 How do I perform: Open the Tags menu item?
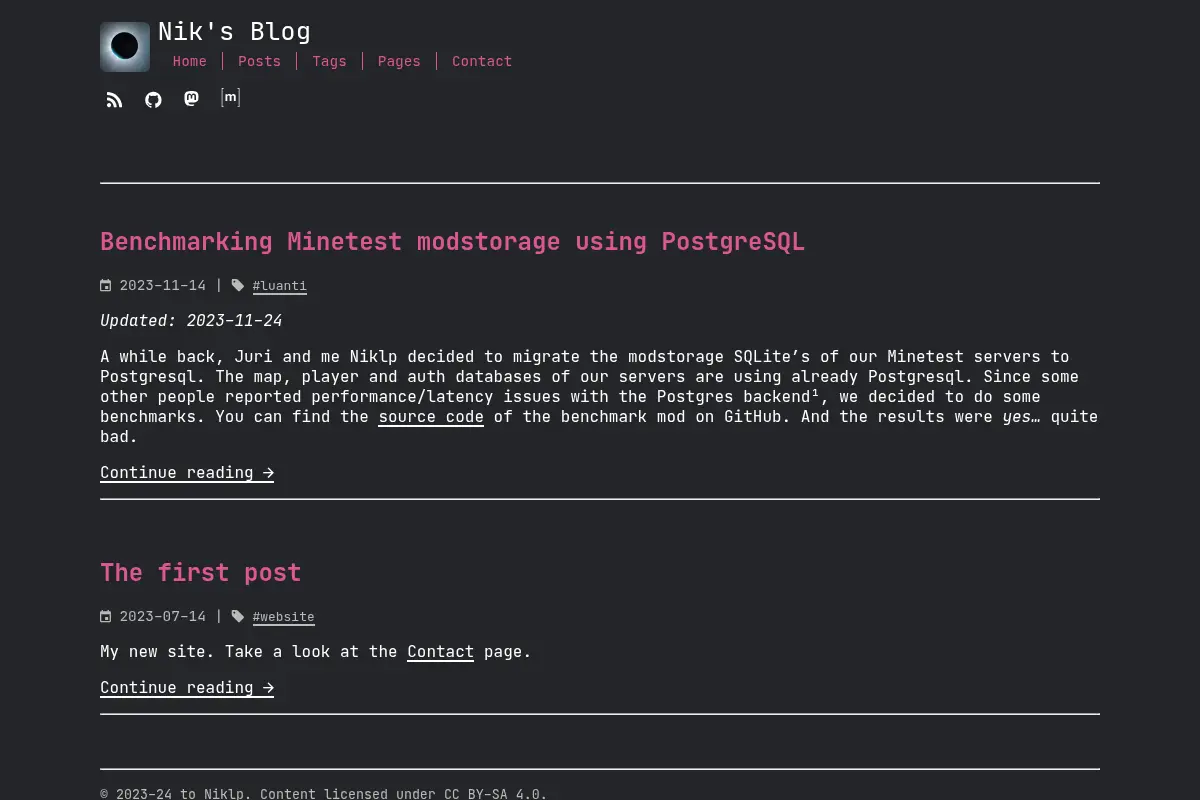pos(329,61)
